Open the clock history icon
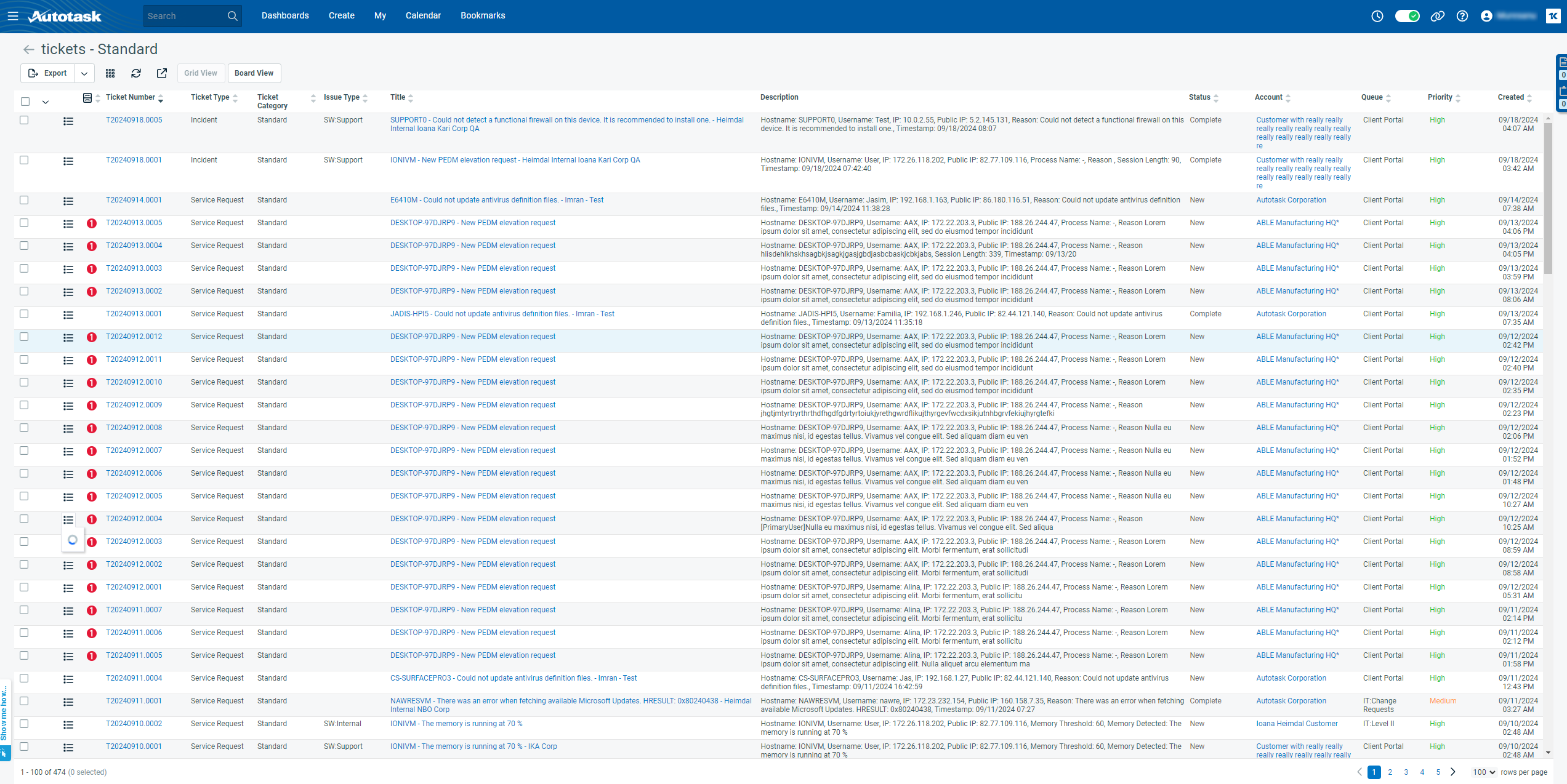This screenshot has height=784, width=1567. [x=1377, y=16]
